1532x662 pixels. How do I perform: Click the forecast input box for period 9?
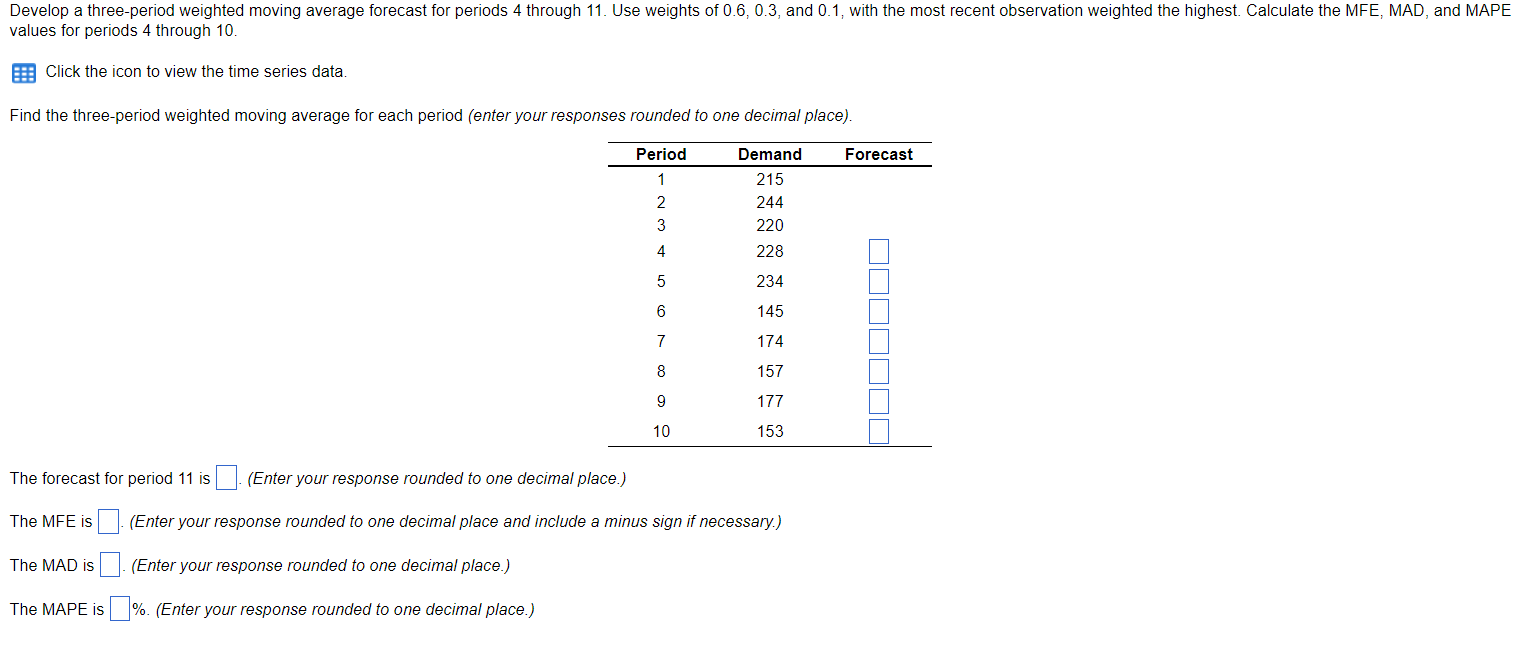click(x=878, y=401)
